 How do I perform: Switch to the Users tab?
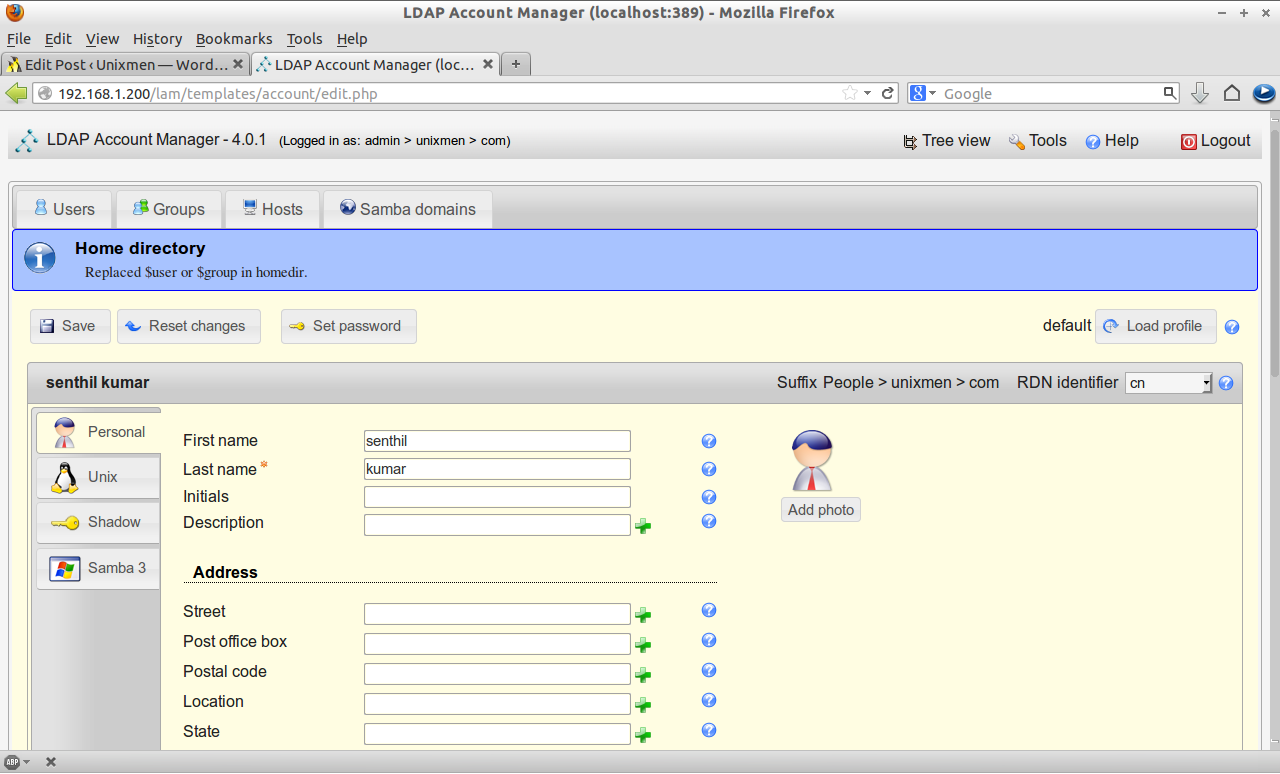(x=64, y=209)
